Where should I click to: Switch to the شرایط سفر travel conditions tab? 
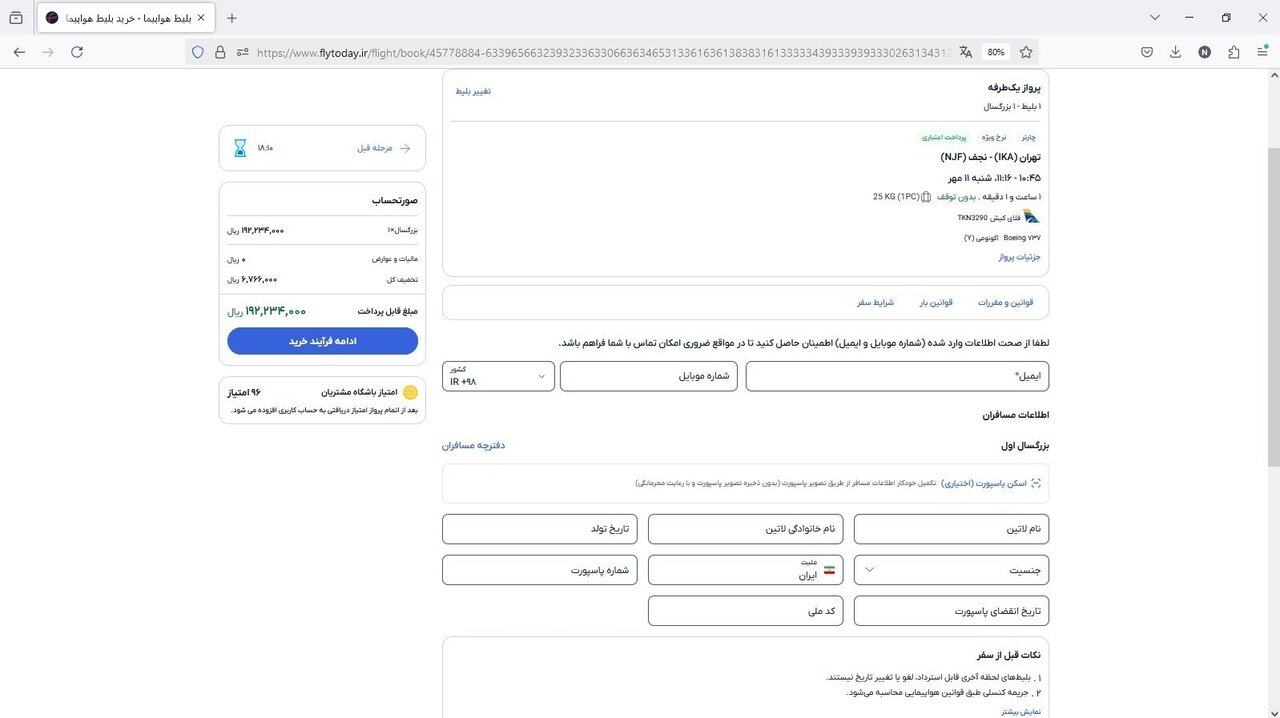pyautogui.click(x=875, y=302)
